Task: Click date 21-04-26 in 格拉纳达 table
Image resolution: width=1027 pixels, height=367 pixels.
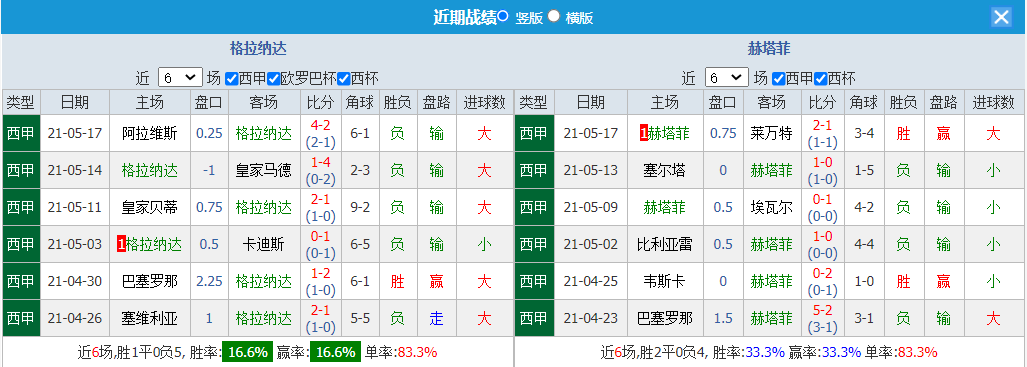Action: [x=75, y=319]
